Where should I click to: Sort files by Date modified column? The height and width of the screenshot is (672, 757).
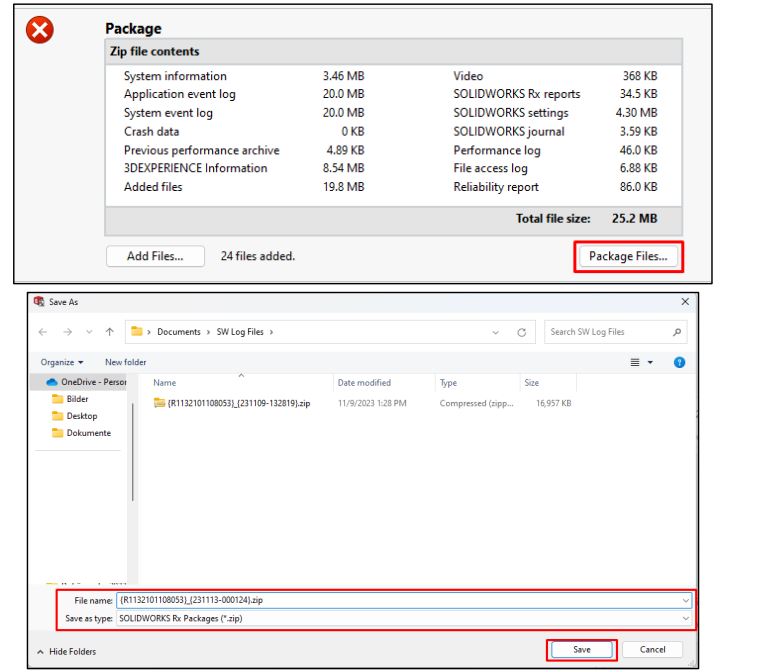pos(364,383)
